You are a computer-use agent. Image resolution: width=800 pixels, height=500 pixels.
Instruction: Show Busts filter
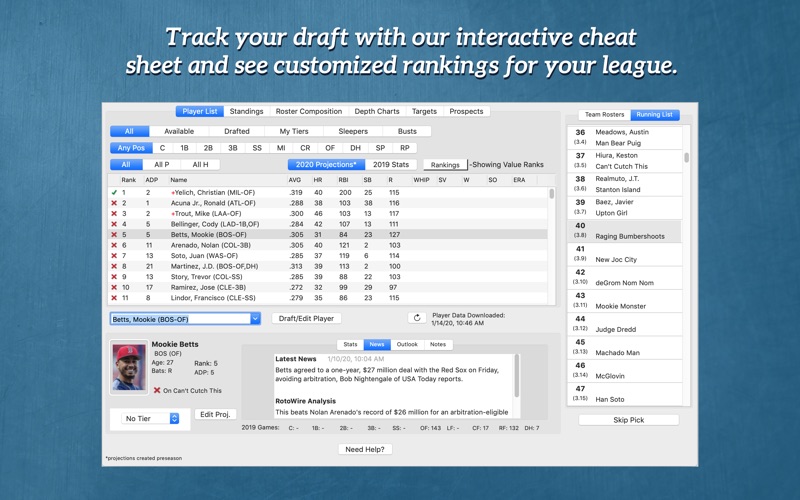407,131
